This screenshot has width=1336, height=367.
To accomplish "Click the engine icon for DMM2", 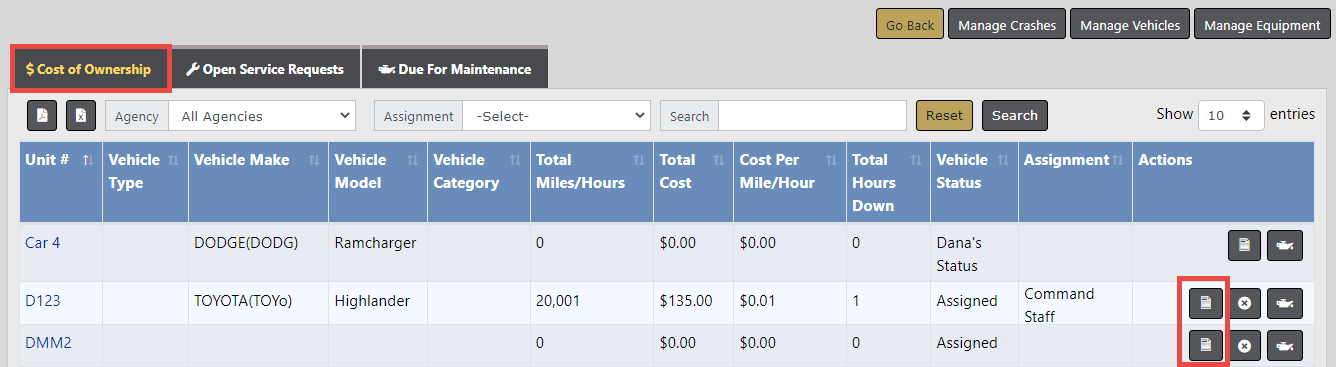I will (x=1285, y=345).
